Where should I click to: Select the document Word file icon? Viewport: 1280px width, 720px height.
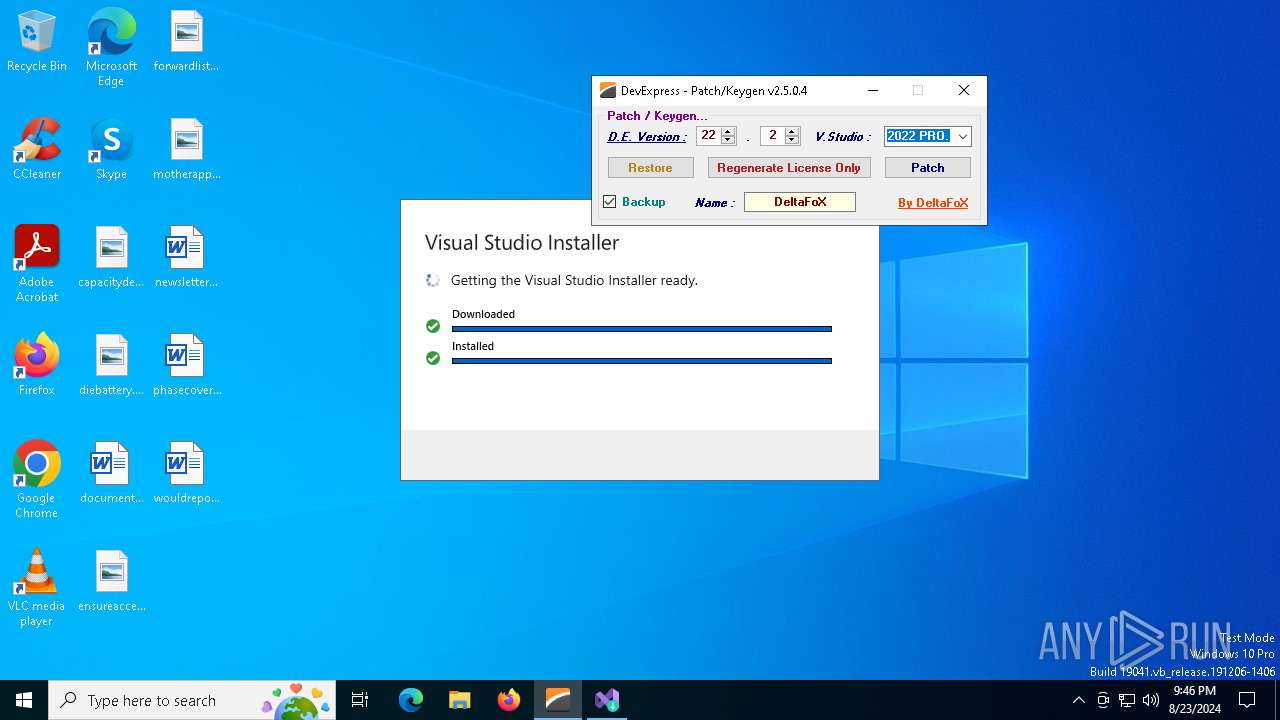coord(111,474)
